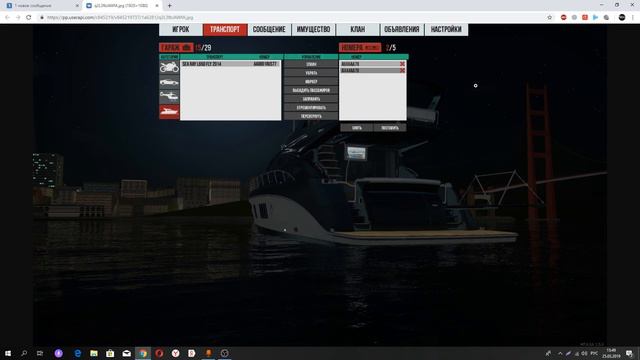This screenshot has height=360, width=640.
Task: Click the ОТРЕМОНТИРОВАТЬ button
Action: (x=311, y=107)
